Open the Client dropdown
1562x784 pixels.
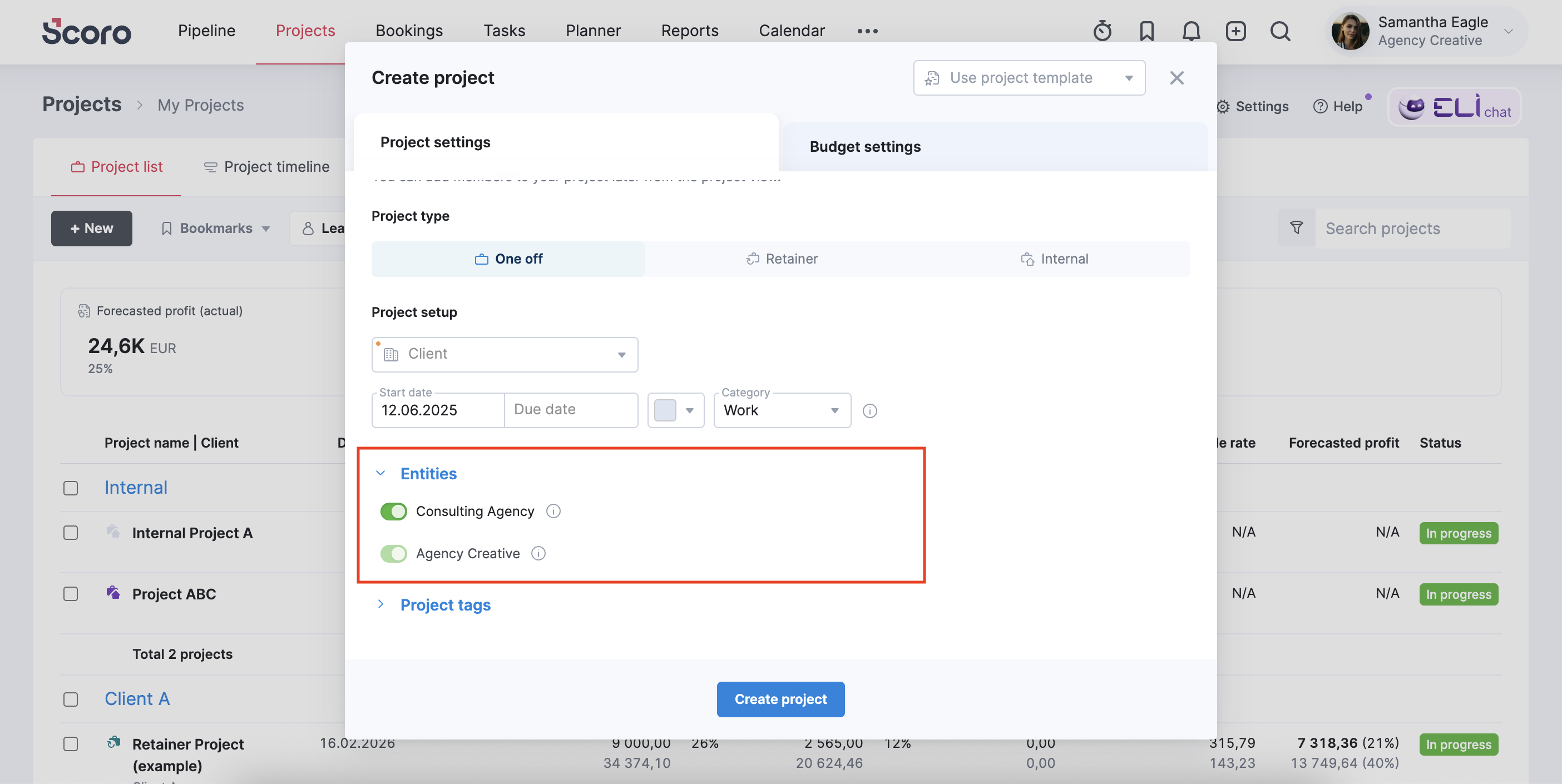click(505, 354)
